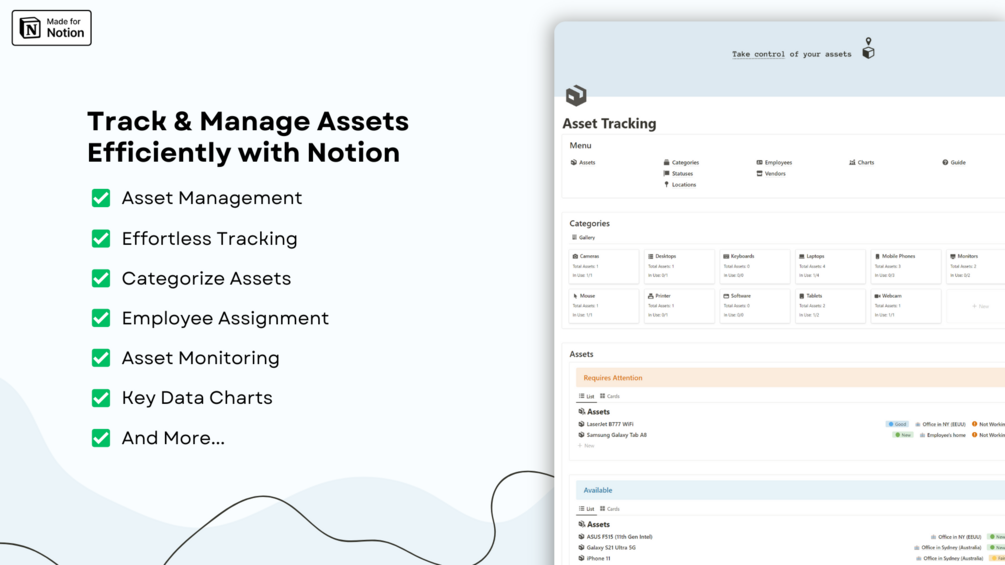1005x565 pixels.
Task: Open the LaserJet B777 WiFi asset
Action: (x=610, y=424)
